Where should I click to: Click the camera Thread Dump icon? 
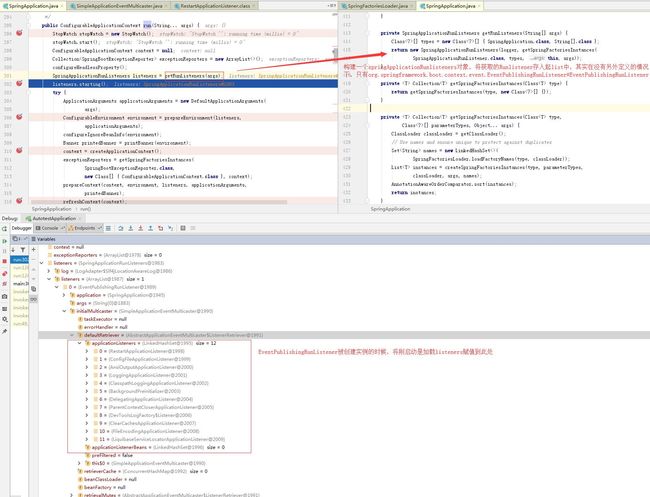click(x=5, y=297)
